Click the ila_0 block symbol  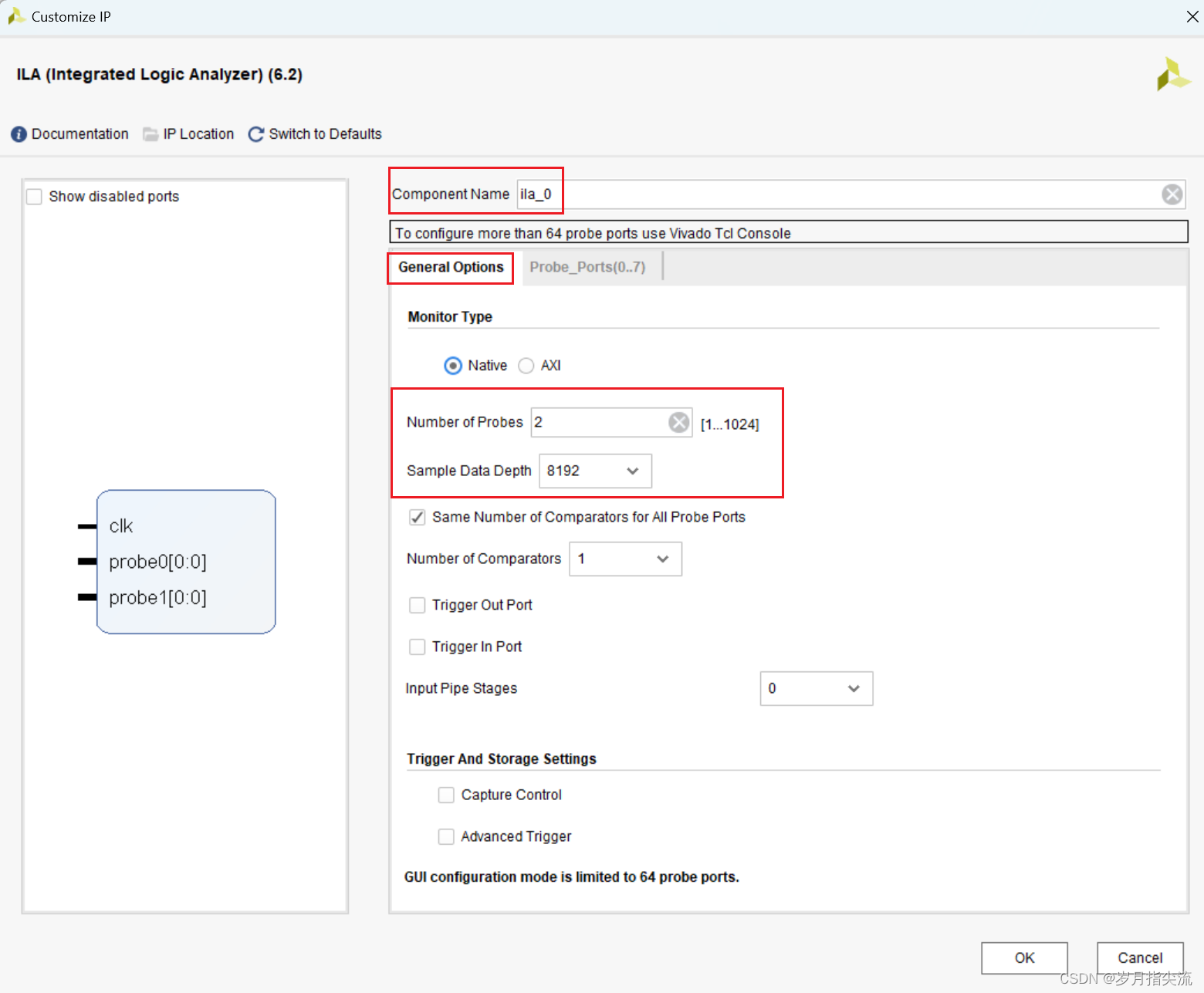(x=186, y=562)
